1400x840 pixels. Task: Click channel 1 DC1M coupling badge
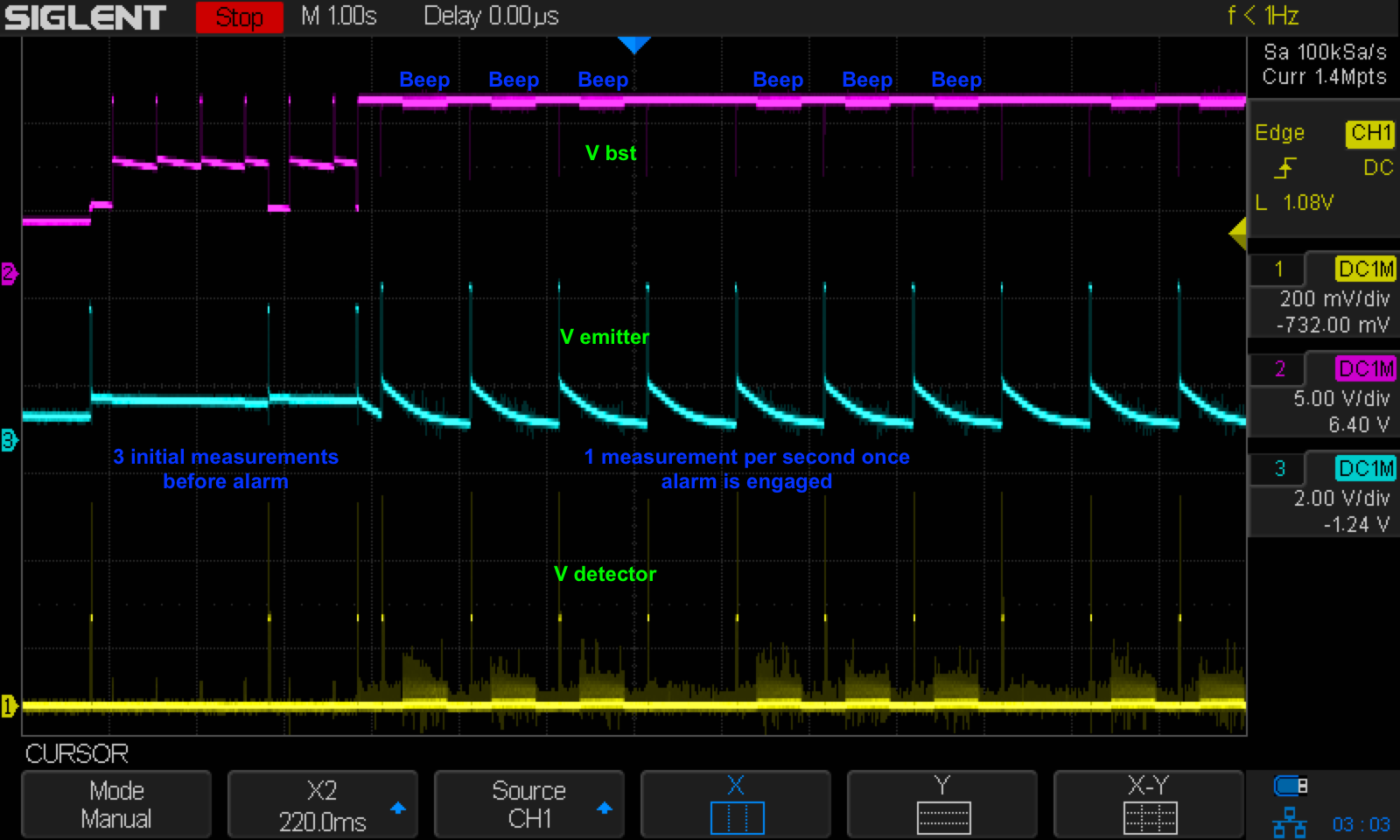[1365, 269]
